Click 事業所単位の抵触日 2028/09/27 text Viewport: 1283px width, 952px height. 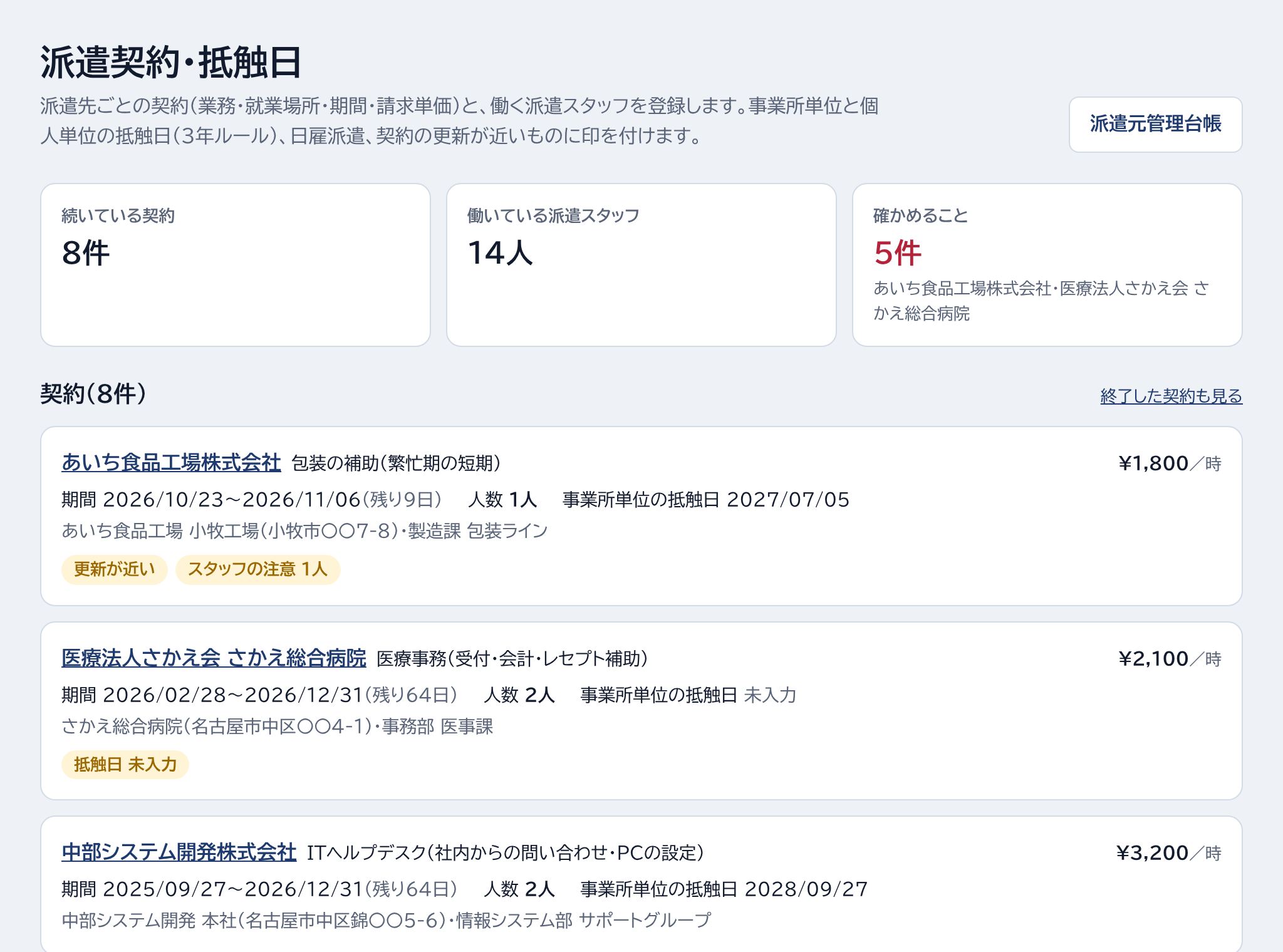(724, 889)
